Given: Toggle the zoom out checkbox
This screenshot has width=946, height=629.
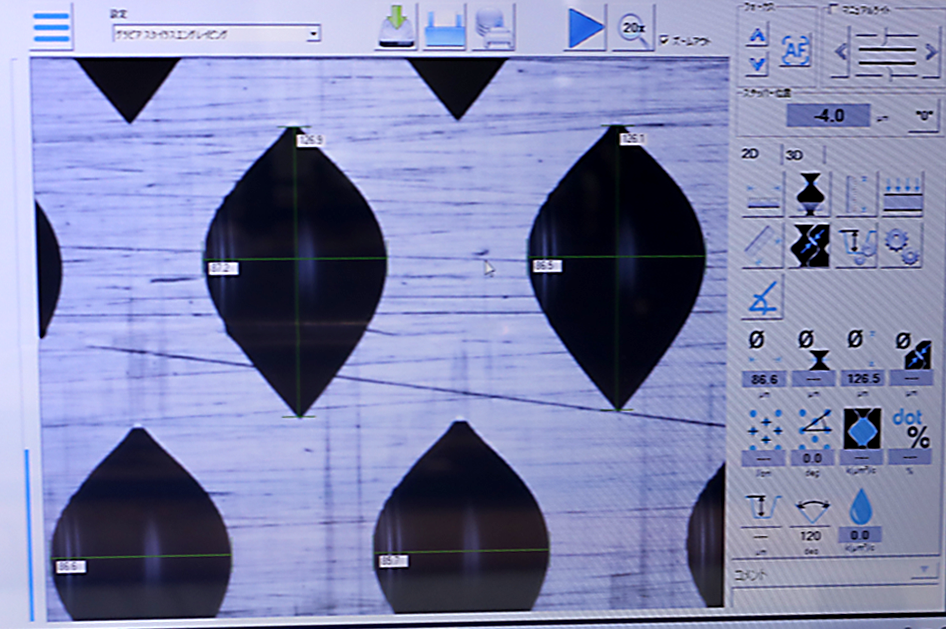Looking at the screenshot, I should coord(663,41).
